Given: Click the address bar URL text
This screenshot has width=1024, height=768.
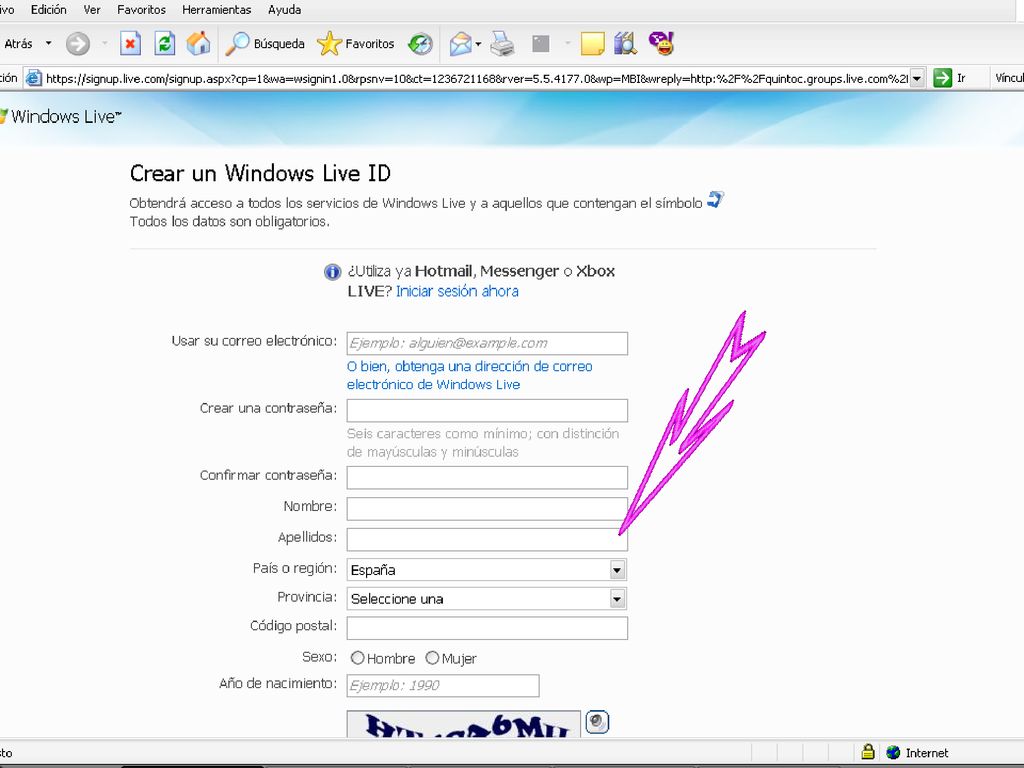Looking at the screenshot, I should coord(476,78).
